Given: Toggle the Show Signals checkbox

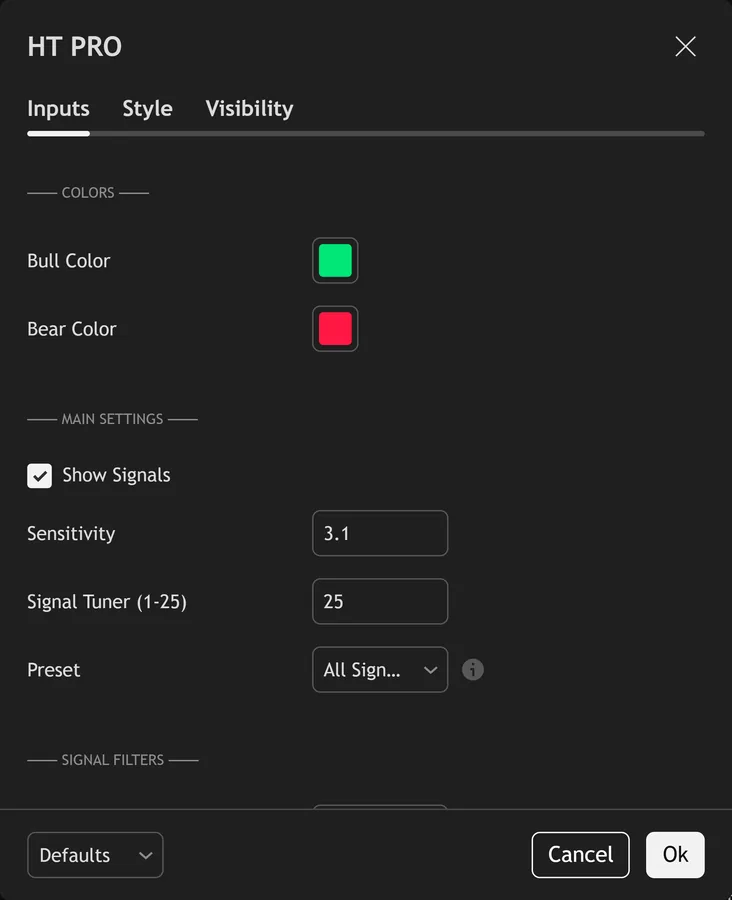Looking at the screenshot, I should coord(40,476).
